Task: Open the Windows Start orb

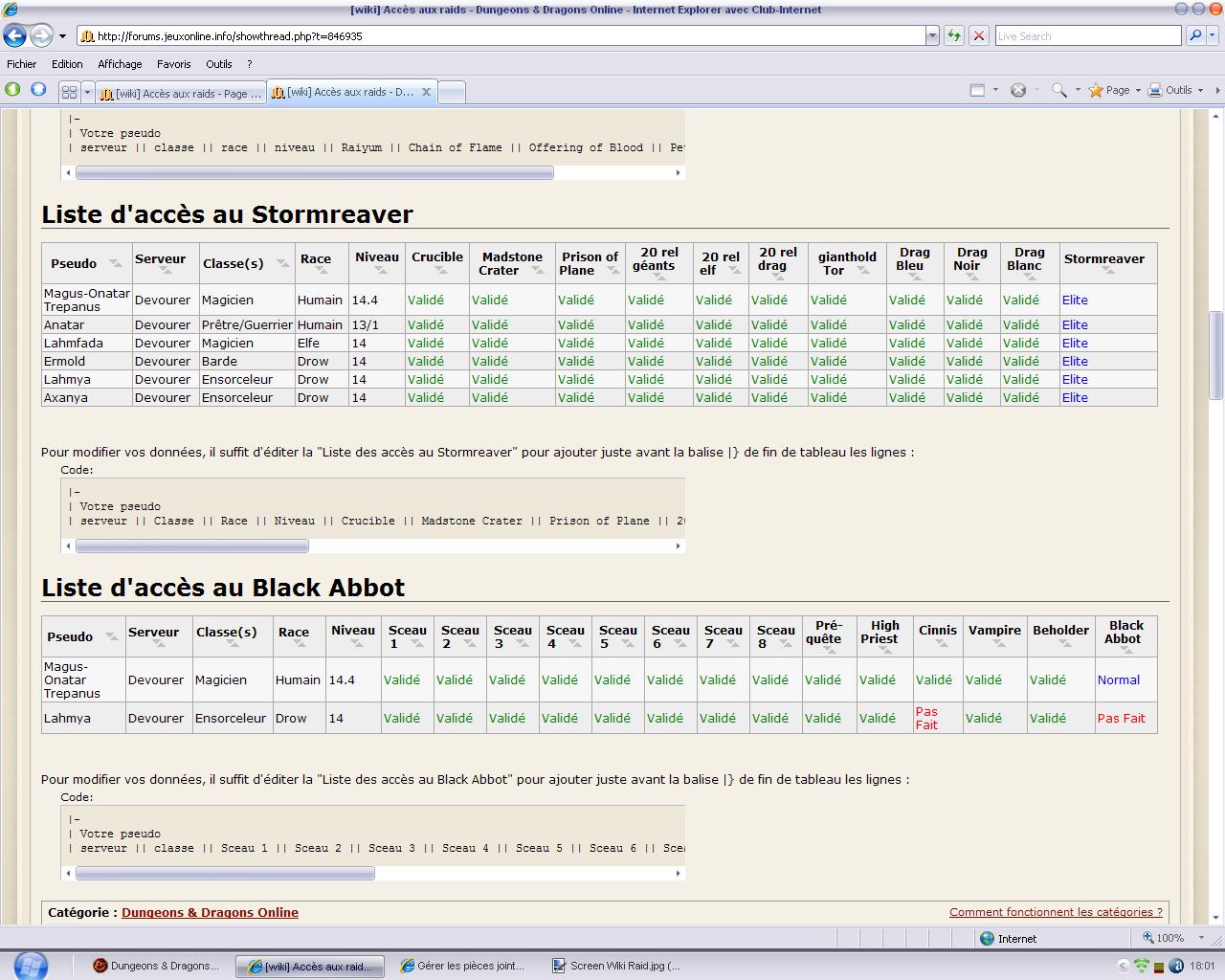Action: click(x=31, y=965)
